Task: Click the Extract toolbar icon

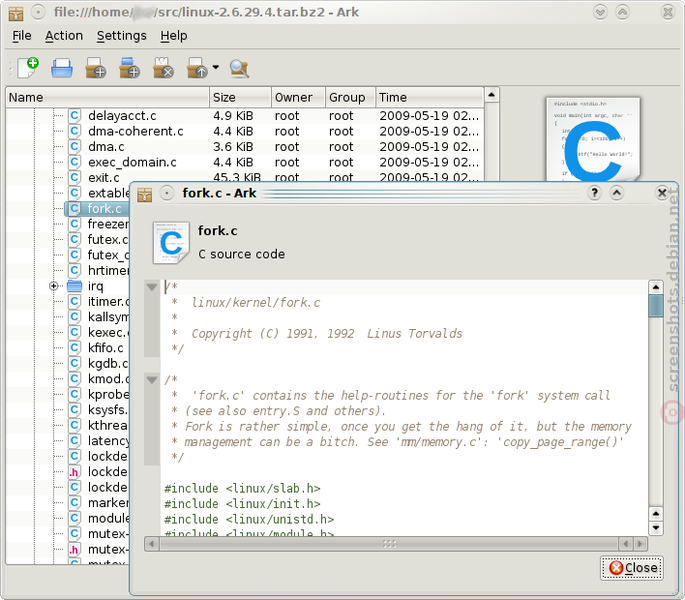Action: coord(197,68)
